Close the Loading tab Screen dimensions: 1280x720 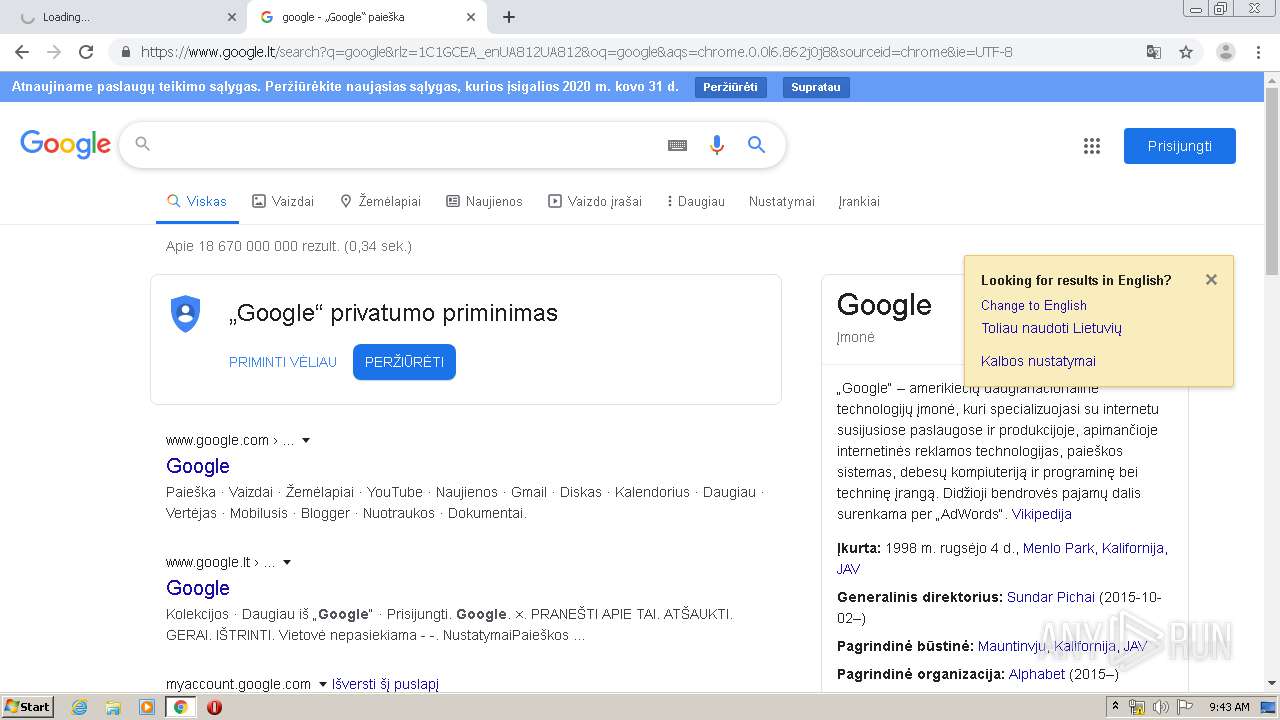point(232,17)
